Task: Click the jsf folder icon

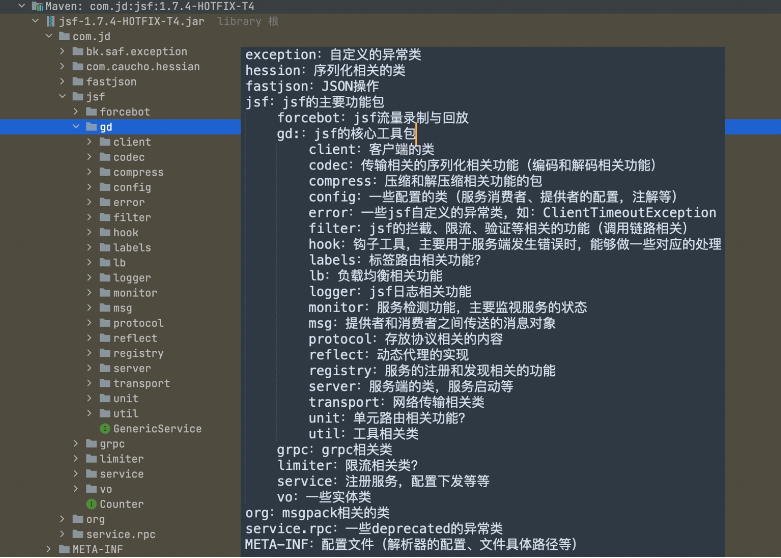Action: [78, 96]
